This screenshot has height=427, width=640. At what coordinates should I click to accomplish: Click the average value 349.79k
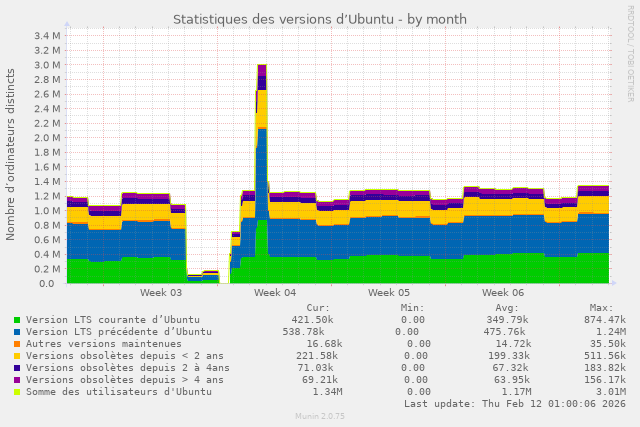click(507, 320)
